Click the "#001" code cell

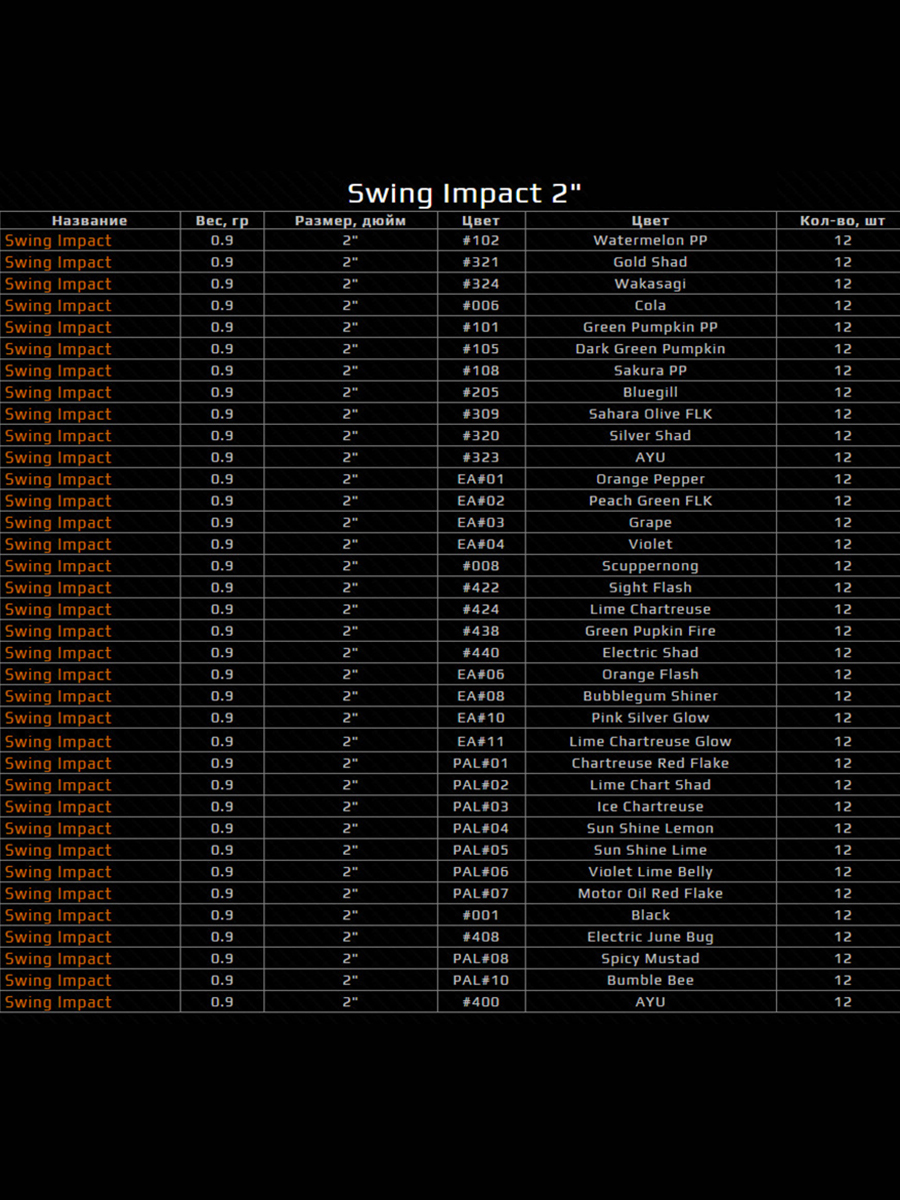tap(480, 915)
